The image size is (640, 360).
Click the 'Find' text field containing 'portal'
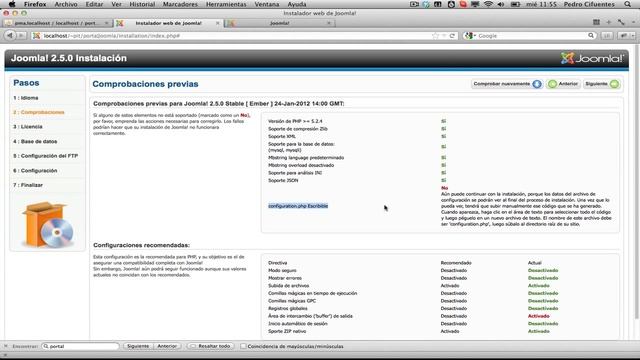coord(80,346)
